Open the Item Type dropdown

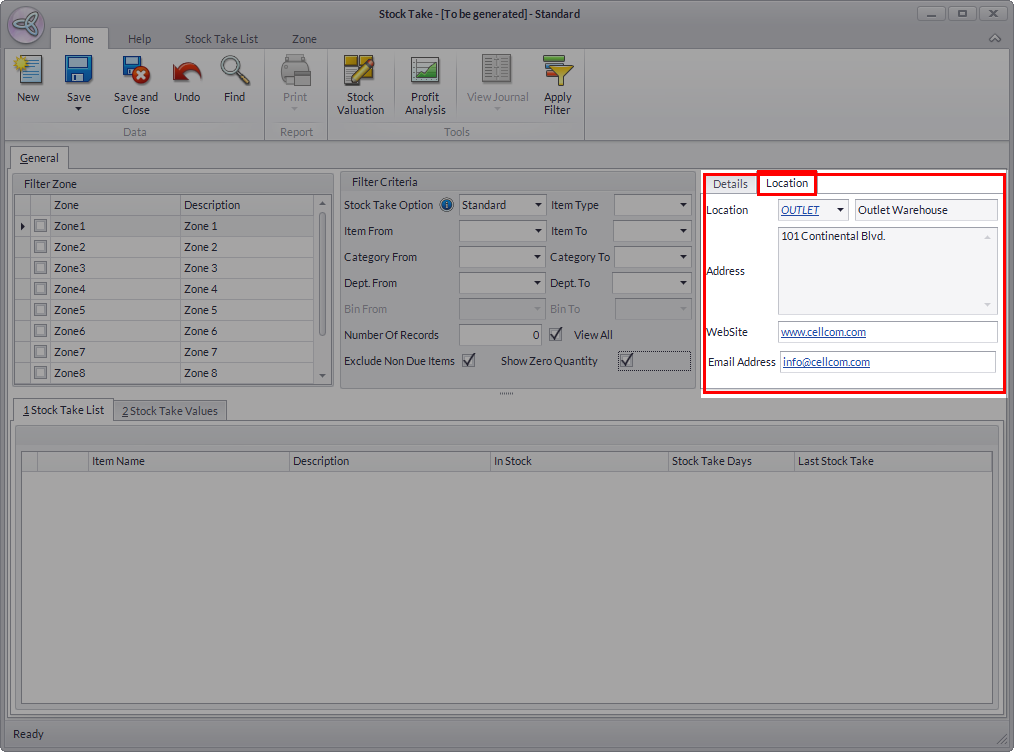[684, 205]
